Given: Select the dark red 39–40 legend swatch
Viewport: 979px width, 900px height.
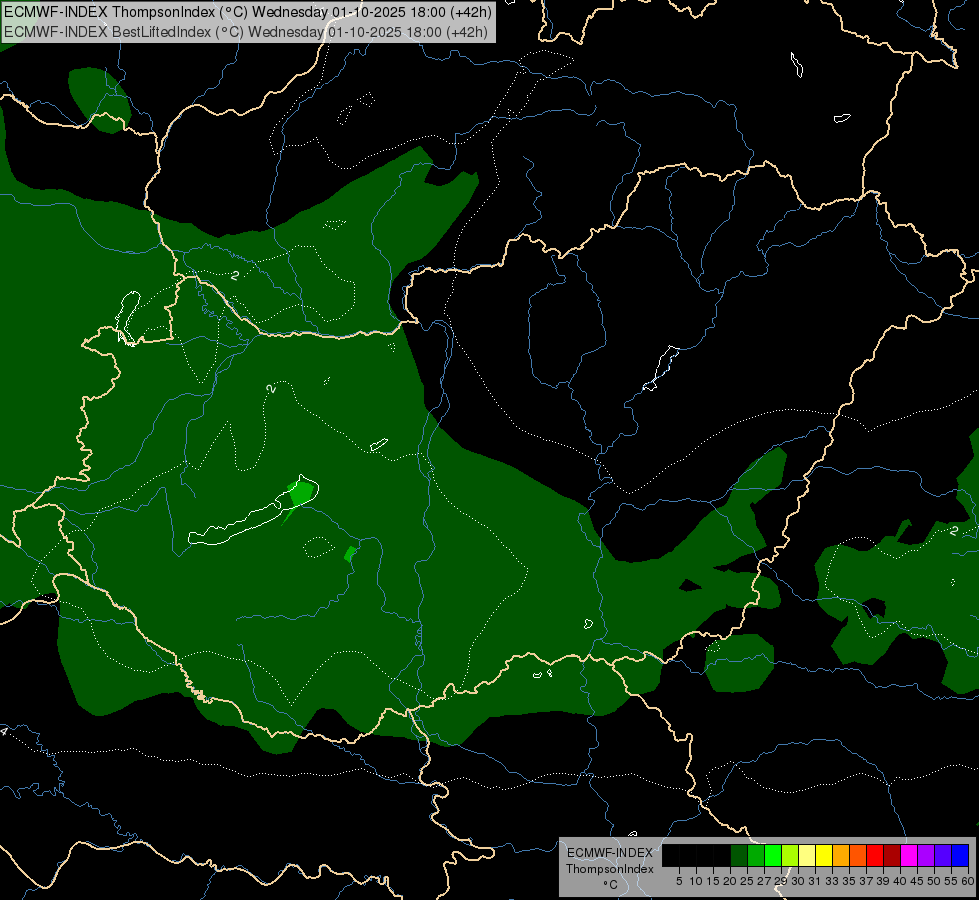Looking at the screenshot, I should point(892,856).
